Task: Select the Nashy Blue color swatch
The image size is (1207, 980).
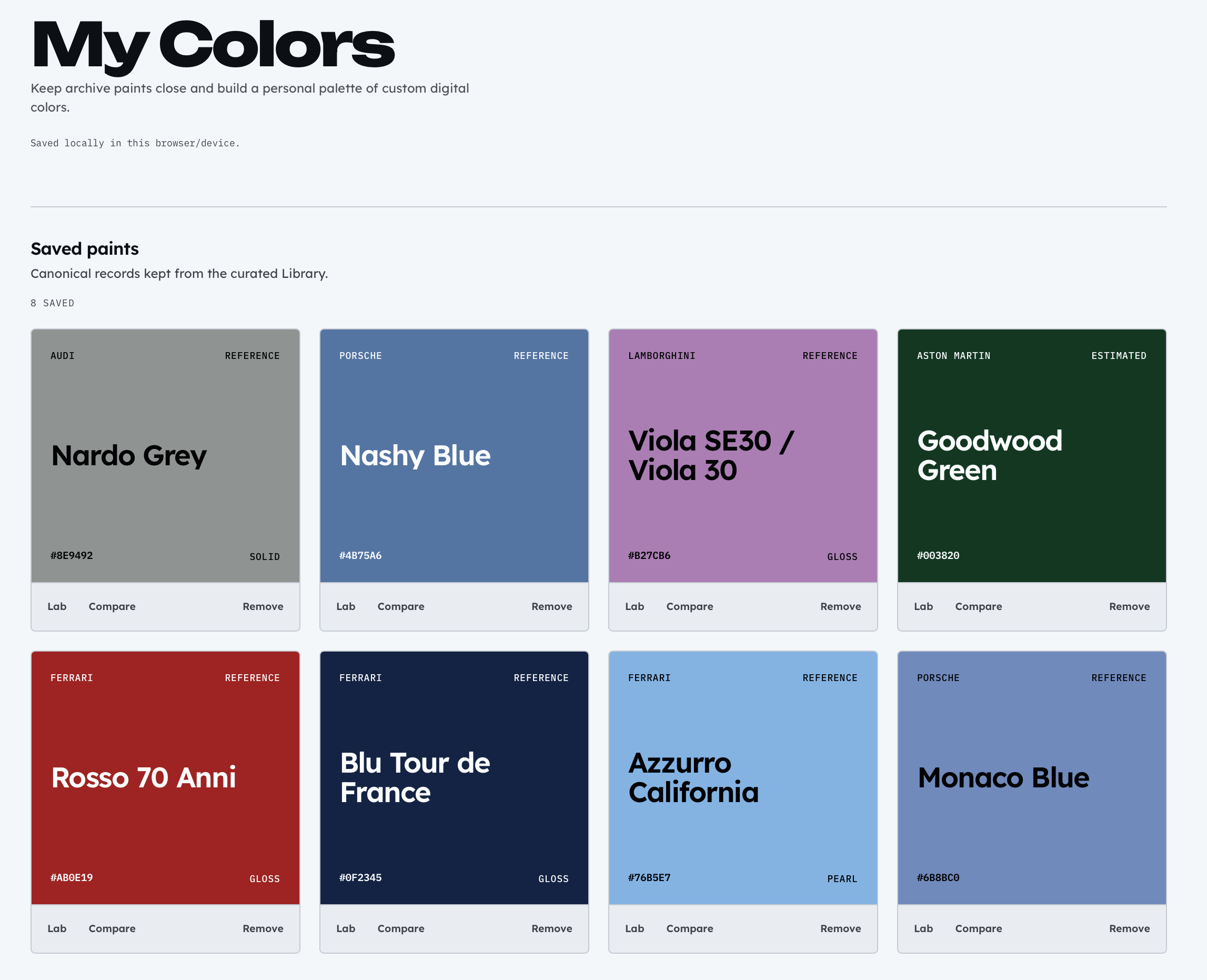Action: [x=454, y=456]
